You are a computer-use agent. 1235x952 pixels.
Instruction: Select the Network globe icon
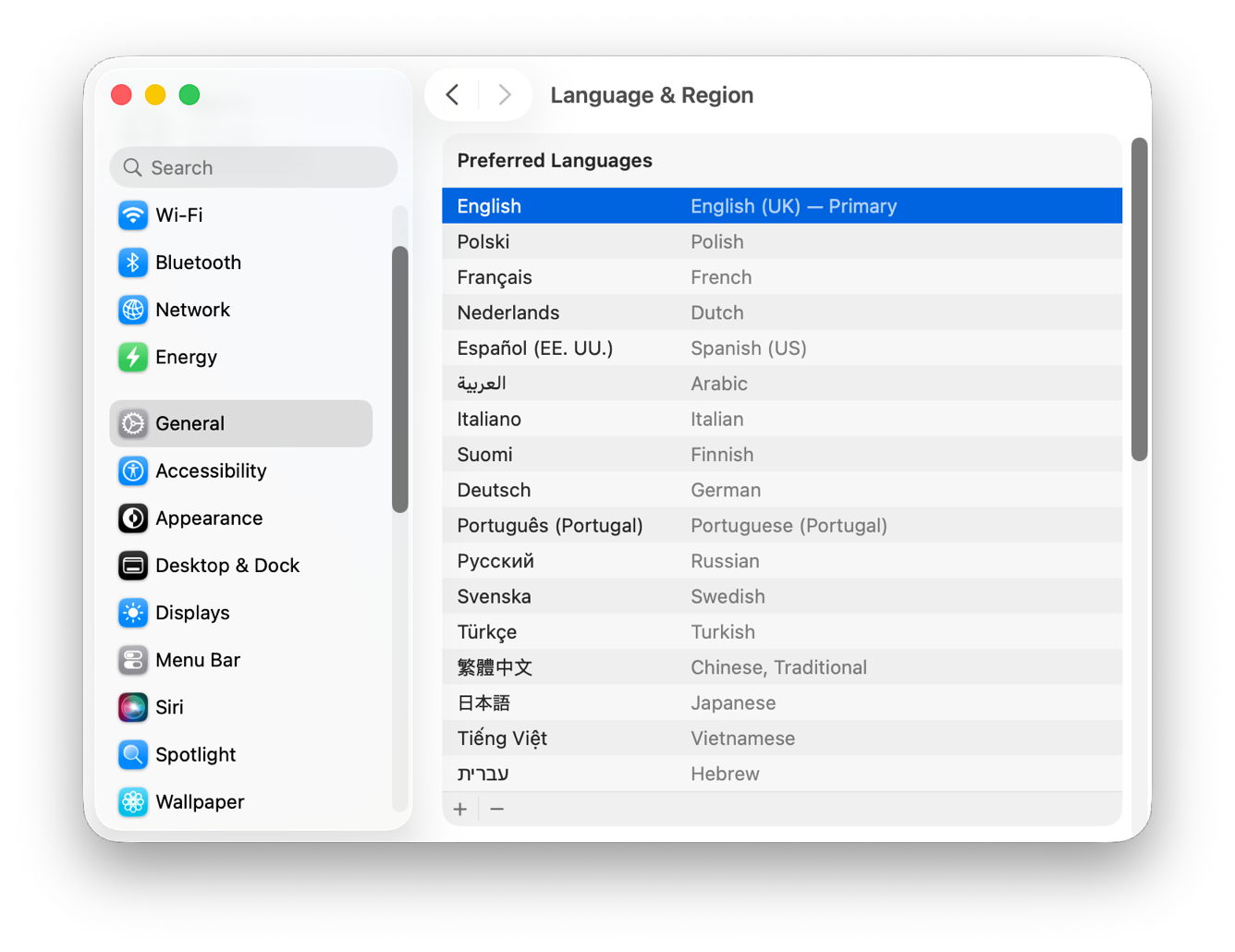(x=133, y=310)
